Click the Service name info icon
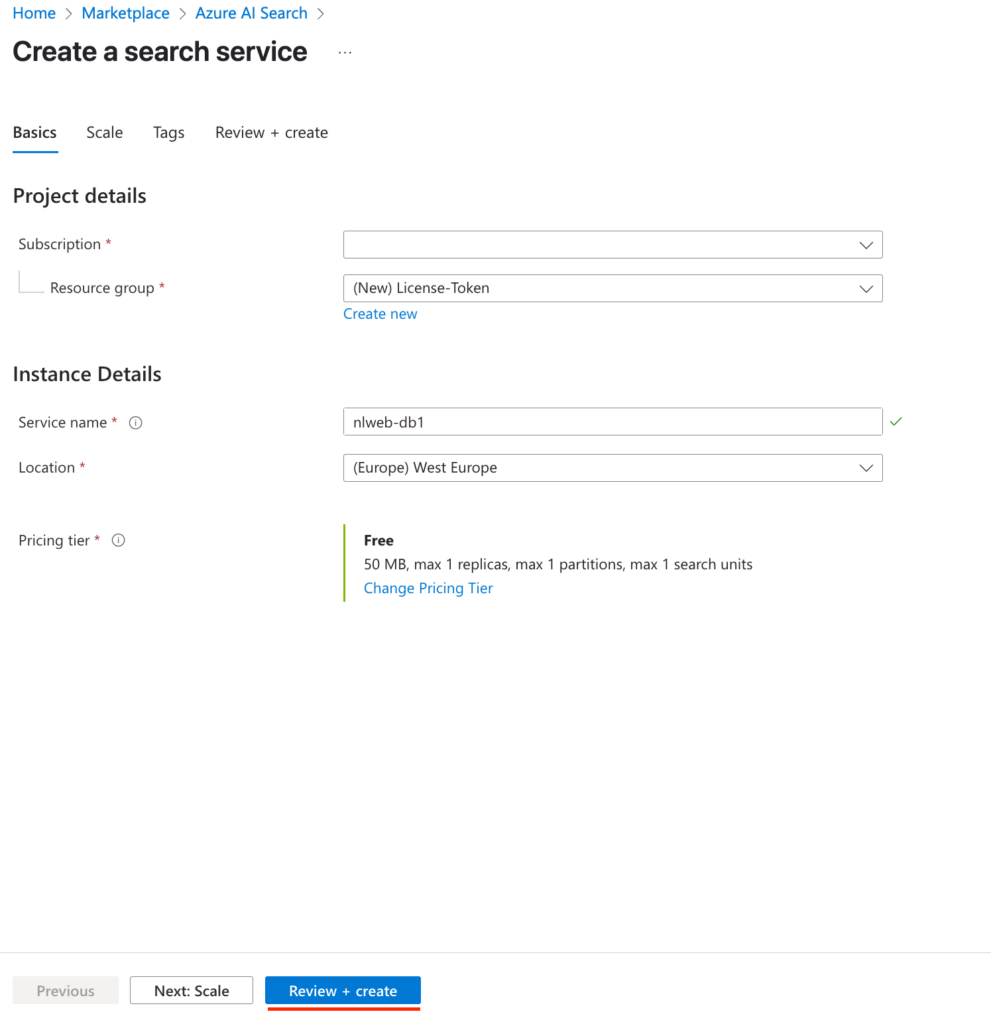 pos(135,423)
